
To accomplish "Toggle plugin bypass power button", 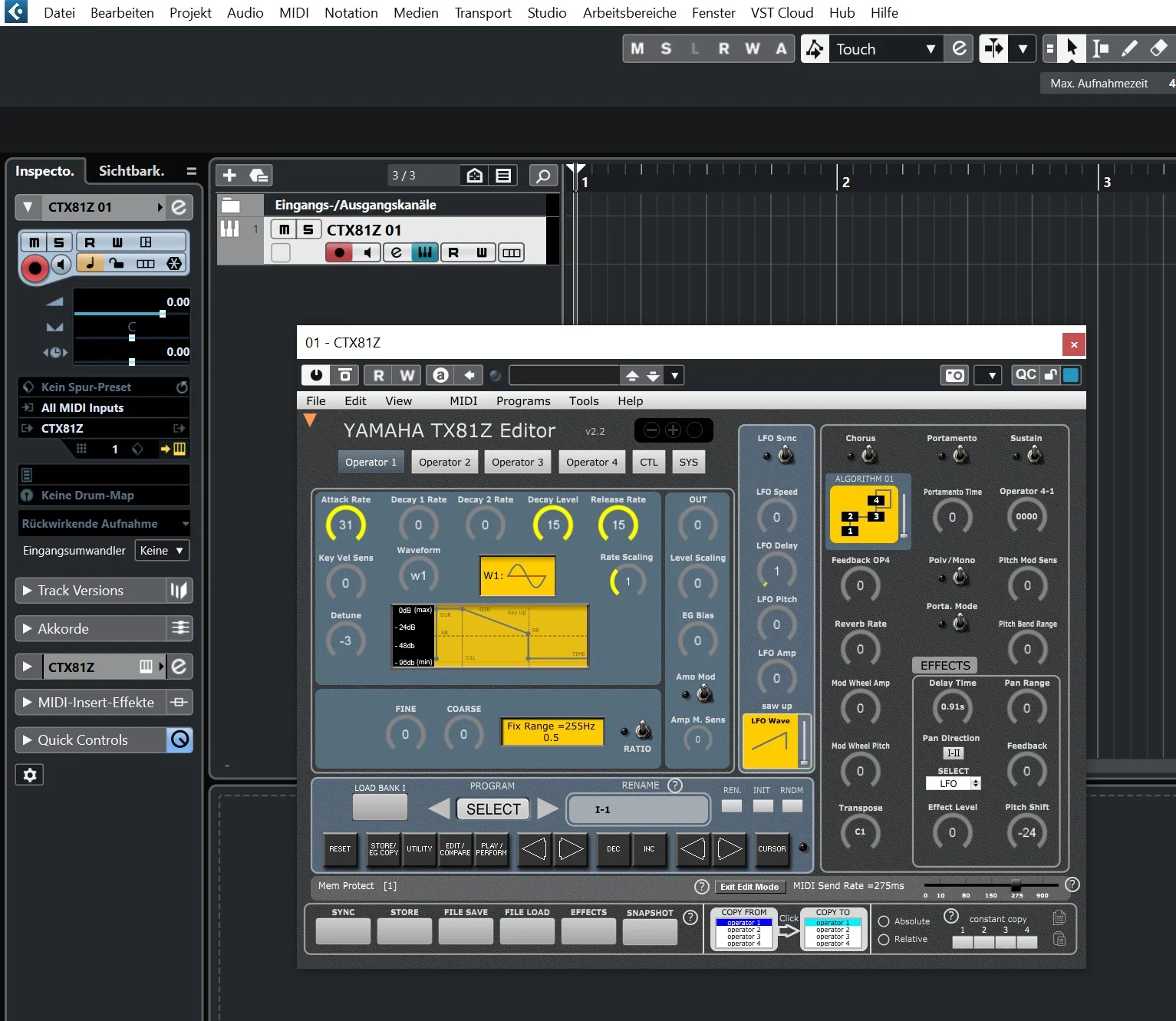I will click(x=316, y=375).
